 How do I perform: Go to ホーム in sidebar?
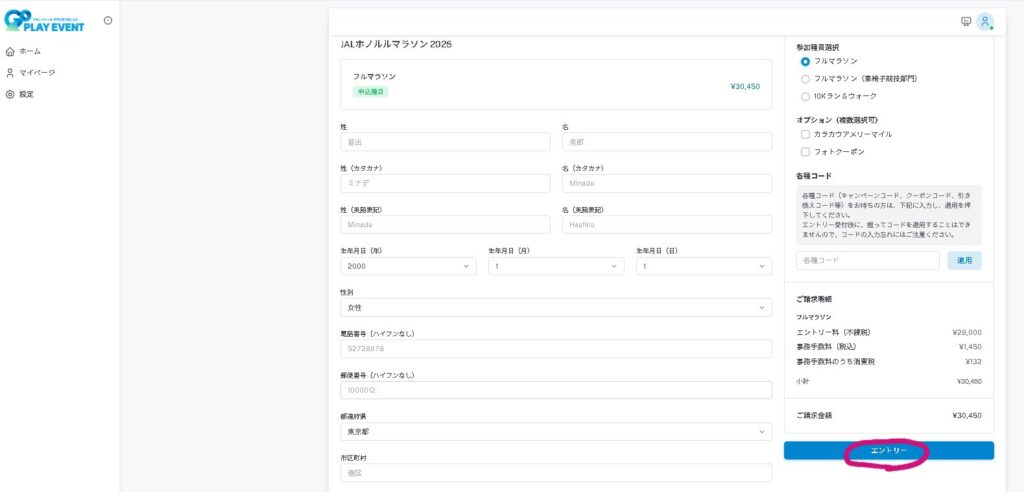point(30,51)
